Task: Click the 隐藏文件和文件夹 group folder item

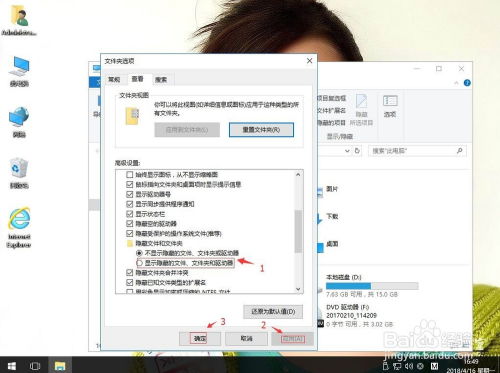Action: point(155,243)
